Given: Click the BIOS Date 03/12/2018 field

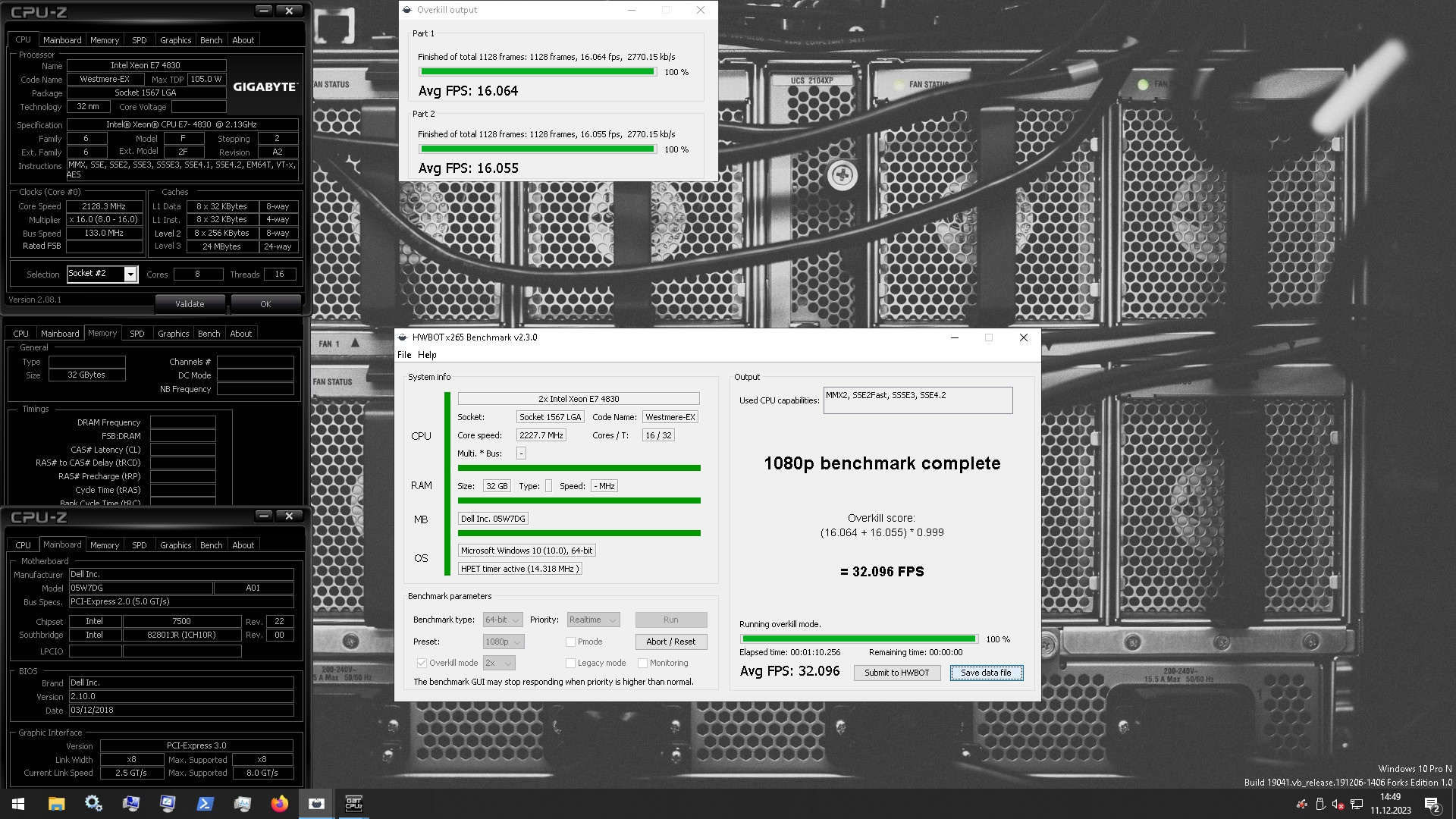Looking at the screenshot, I should tap(181, 711).
